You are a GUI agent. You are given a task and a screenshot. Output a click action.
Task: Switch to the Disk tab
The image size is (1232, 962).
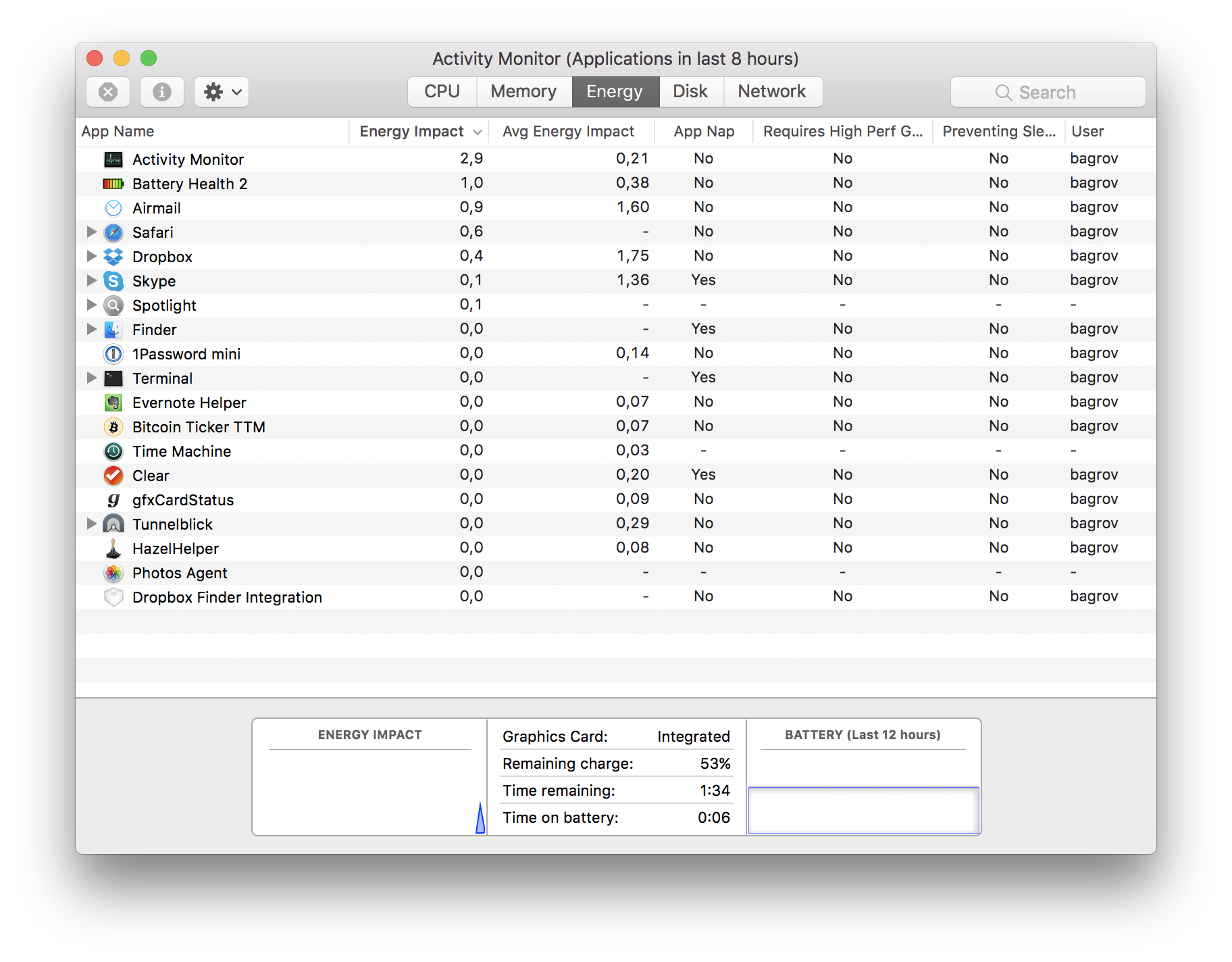(691, 92)
